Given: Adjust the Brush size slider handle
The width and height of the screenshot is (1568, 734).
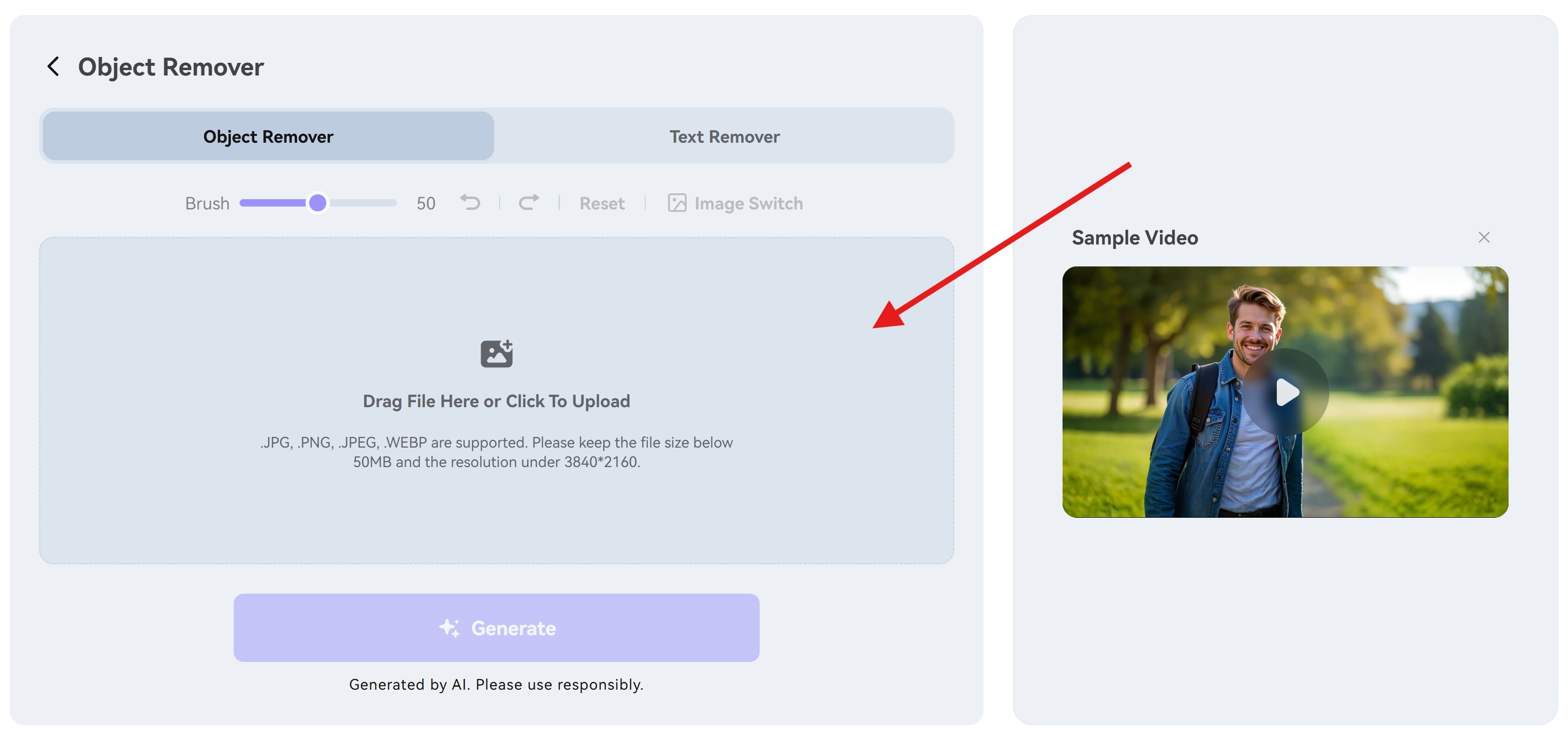Looking at the screenshot, I should [x=317, y=203].
